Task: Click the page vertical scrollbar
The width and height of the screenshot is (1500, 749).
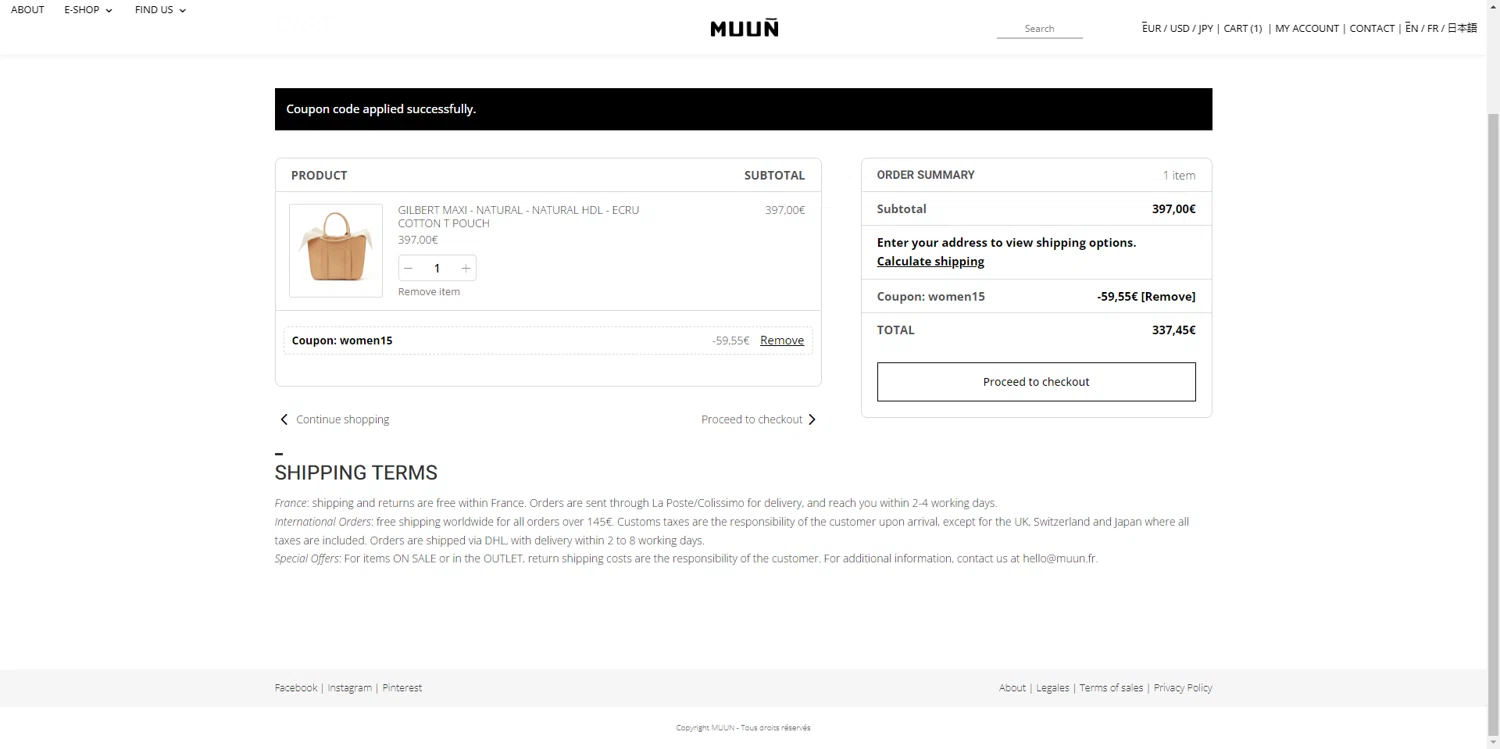Action: click(1493, 400)
